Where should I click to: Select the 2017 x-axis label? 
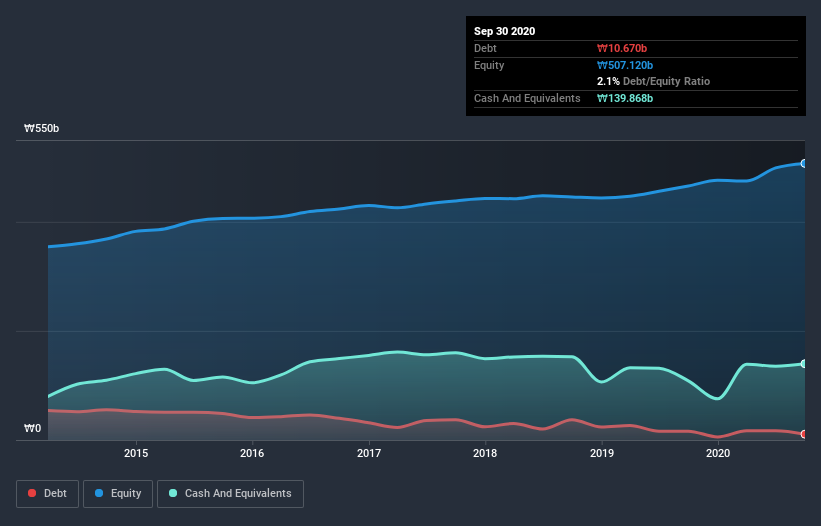tap(369, 453)
